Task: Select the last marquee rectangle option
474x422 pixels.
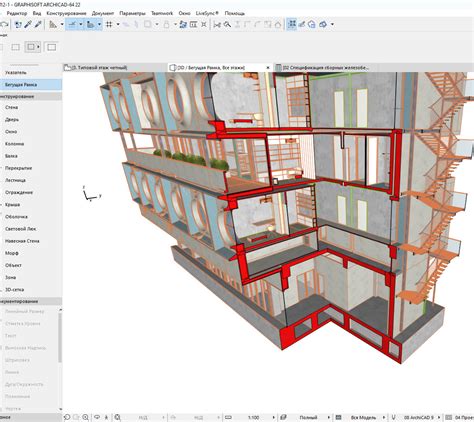Action: tap(51, 47)
